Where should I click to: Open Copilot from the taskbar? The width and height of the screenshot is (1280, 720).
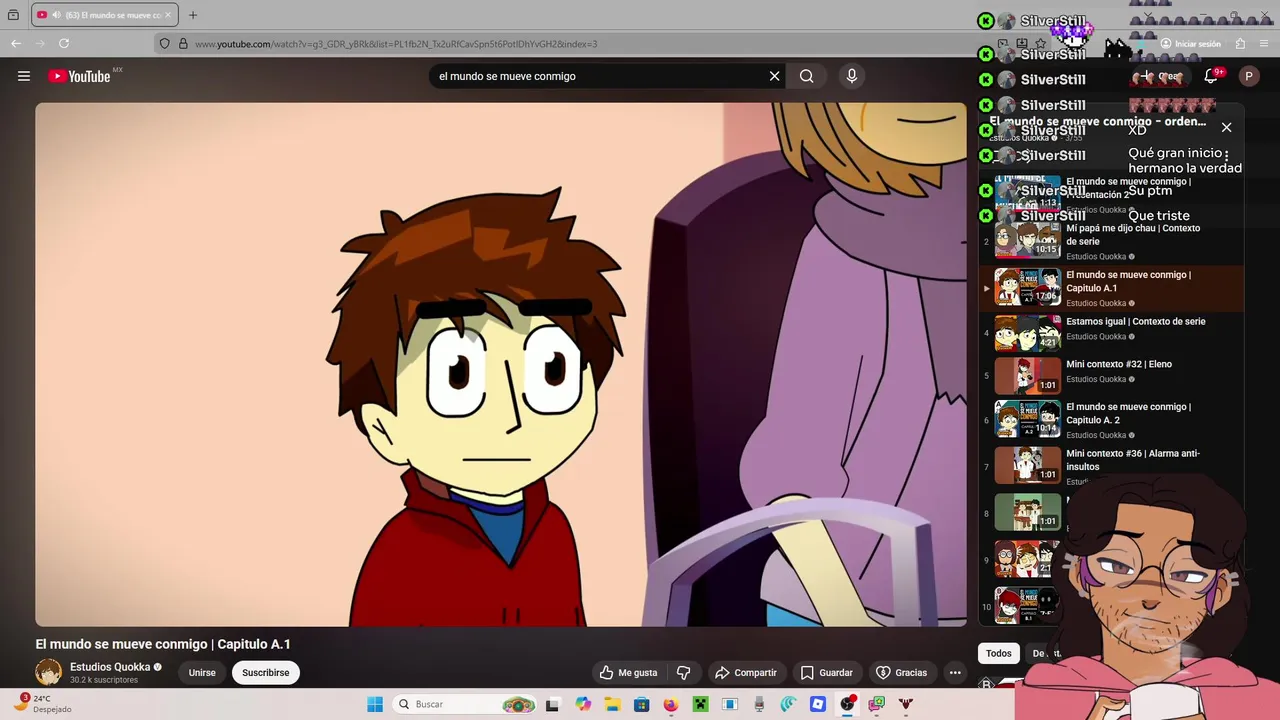click(583, 704)
